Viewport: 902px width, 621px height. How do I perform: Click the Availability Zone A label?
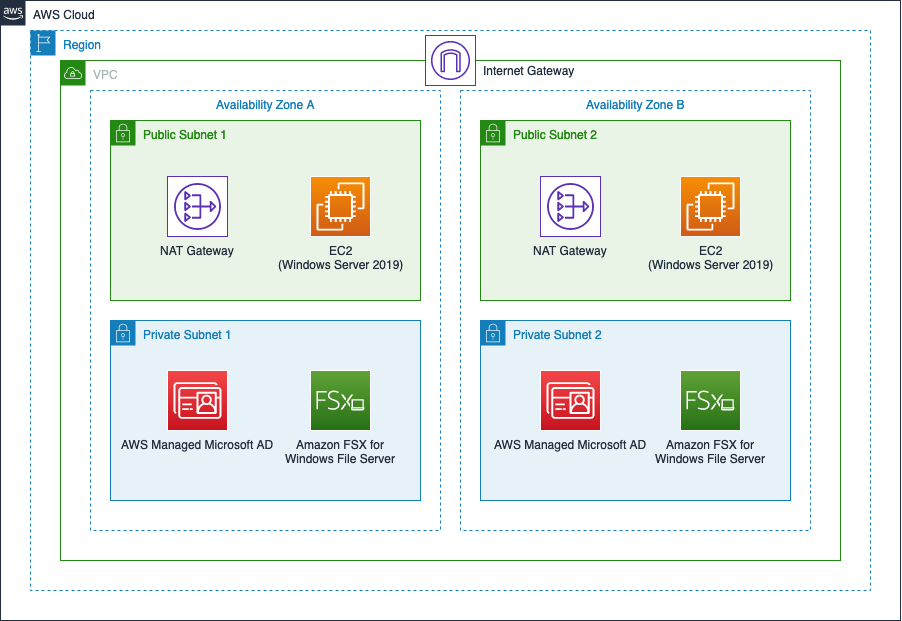[264, 105]
